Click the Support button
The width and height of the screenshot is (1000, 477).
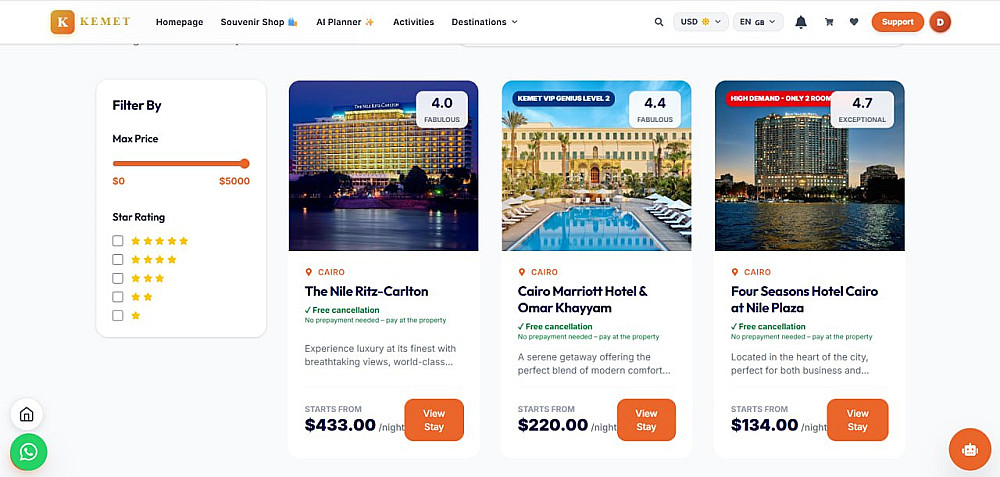(x=897, y=22)
